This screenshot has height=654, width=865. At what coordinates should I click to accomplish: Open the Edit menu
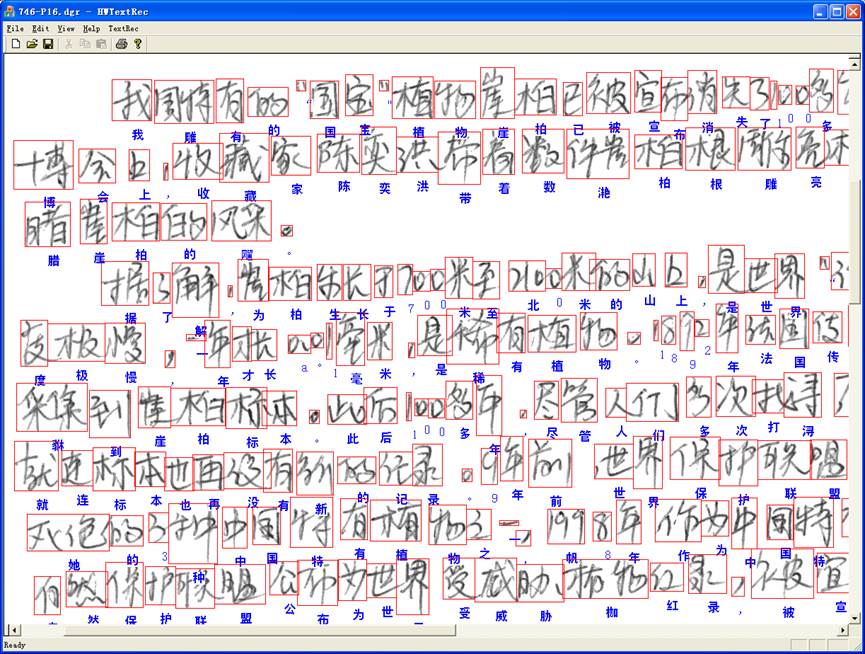click(x=40, y=29)
